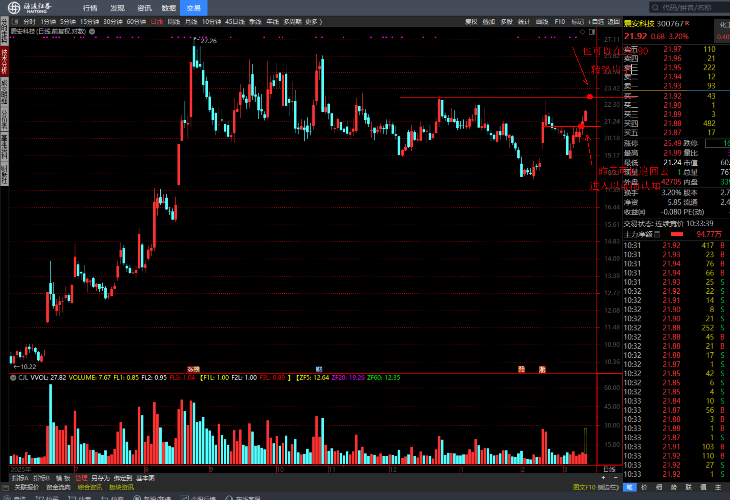Click the indicator settings gear beside CJL
Screen dimensions: 730x500
[13, 378]
